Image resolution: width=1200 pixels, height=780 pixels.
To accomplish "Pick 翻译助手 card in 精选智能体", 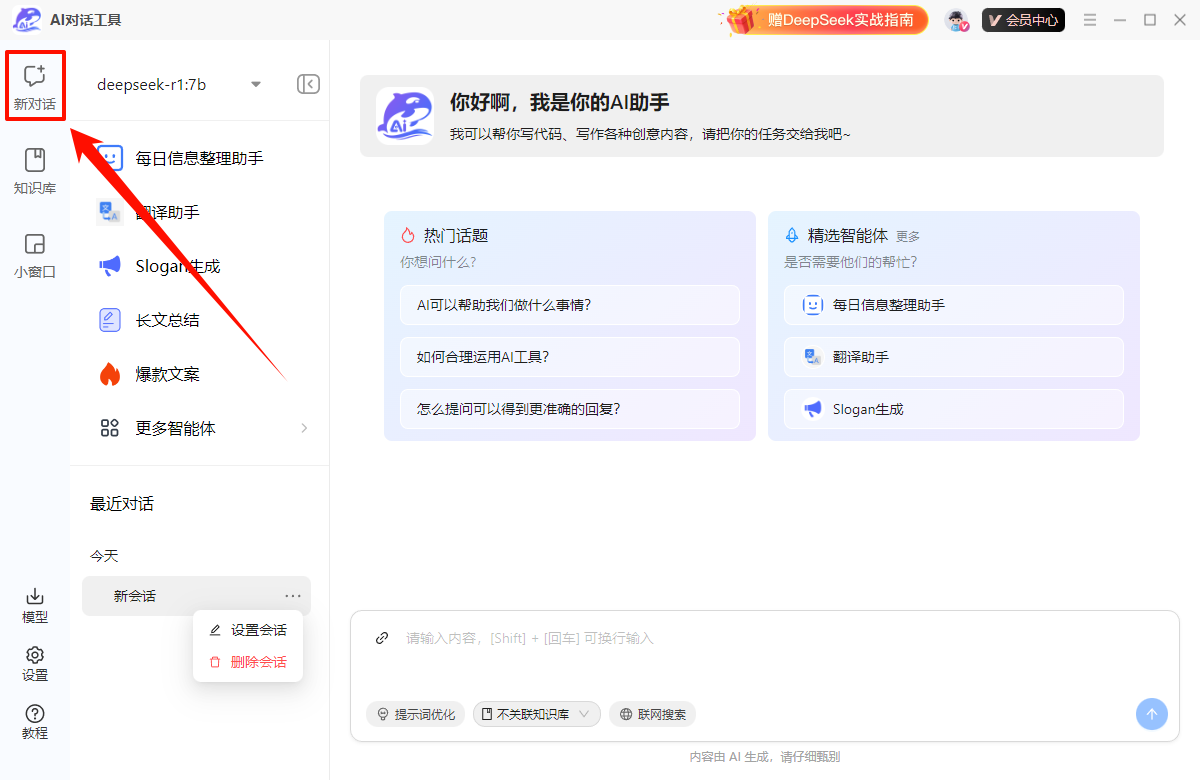I will pyautogui.click(x=954, y=357).
